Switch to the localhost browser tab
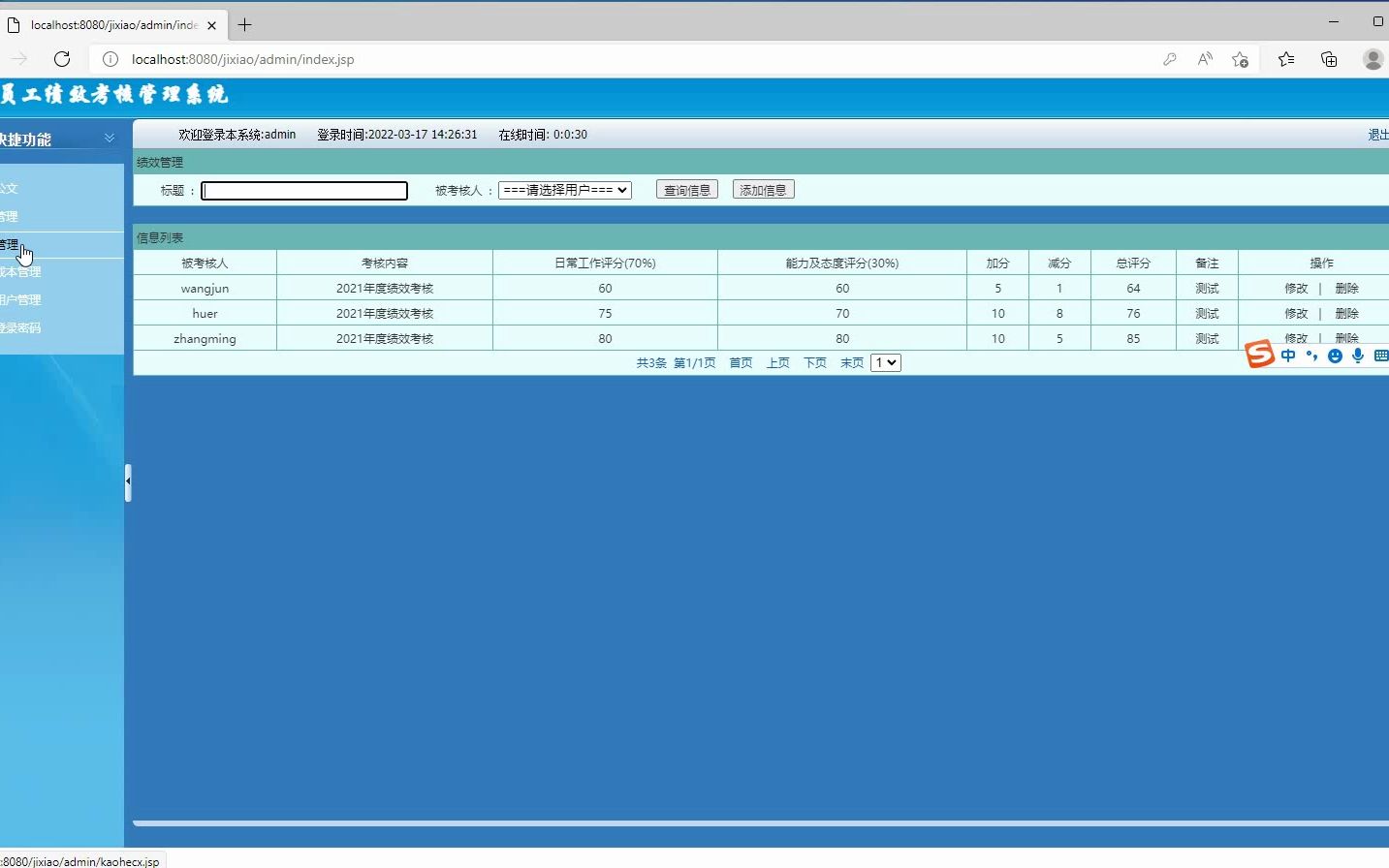The width and height of the screenshot is (1389, 868). point(107,24)
